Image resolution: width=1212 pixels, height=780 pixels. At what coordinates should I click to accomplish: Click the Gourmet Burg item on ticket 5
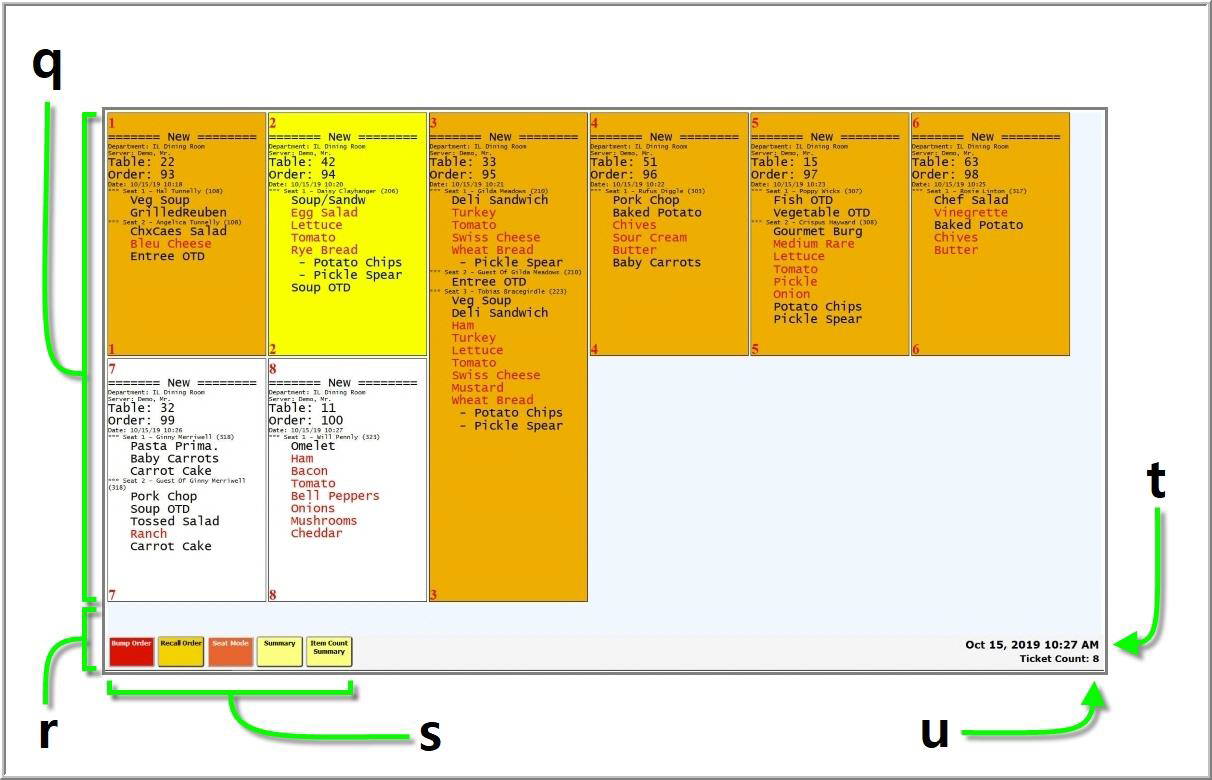click(817, 232)
